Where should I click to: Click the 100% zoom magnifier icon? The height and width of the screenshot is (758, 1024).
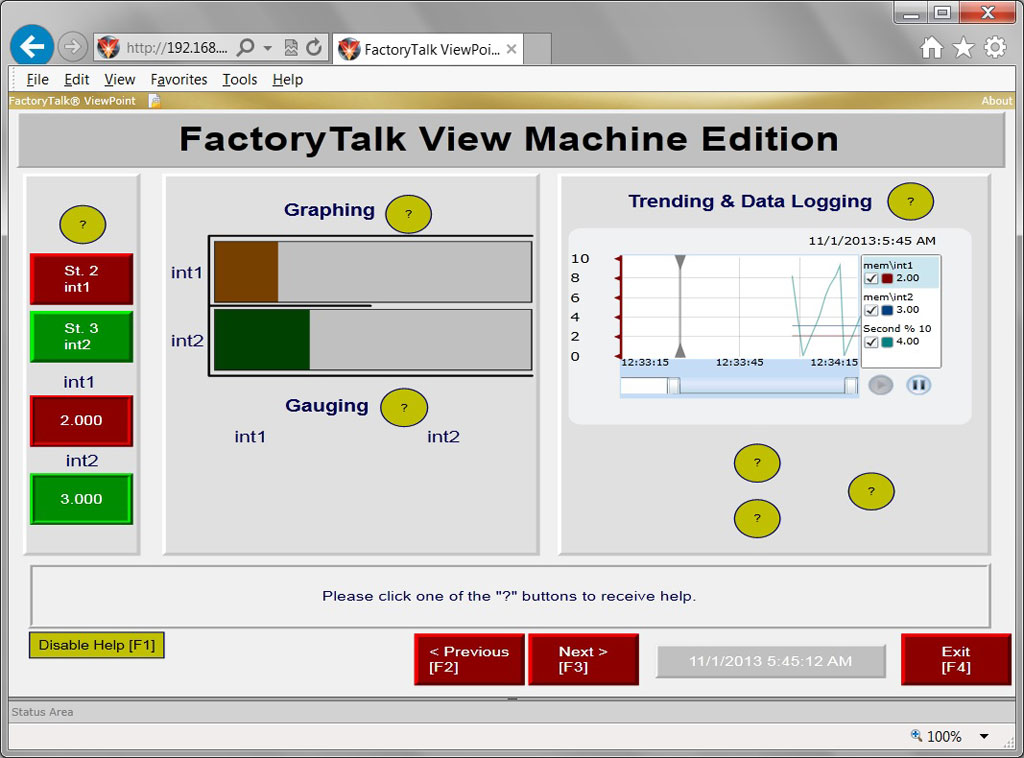coord(917,736)
